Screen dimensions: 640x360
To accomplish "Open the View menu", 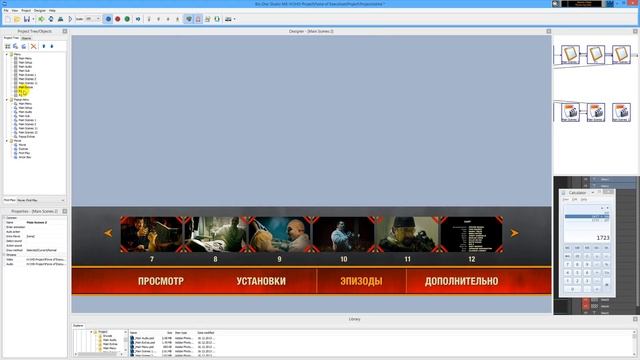I will tap(15, 10).
